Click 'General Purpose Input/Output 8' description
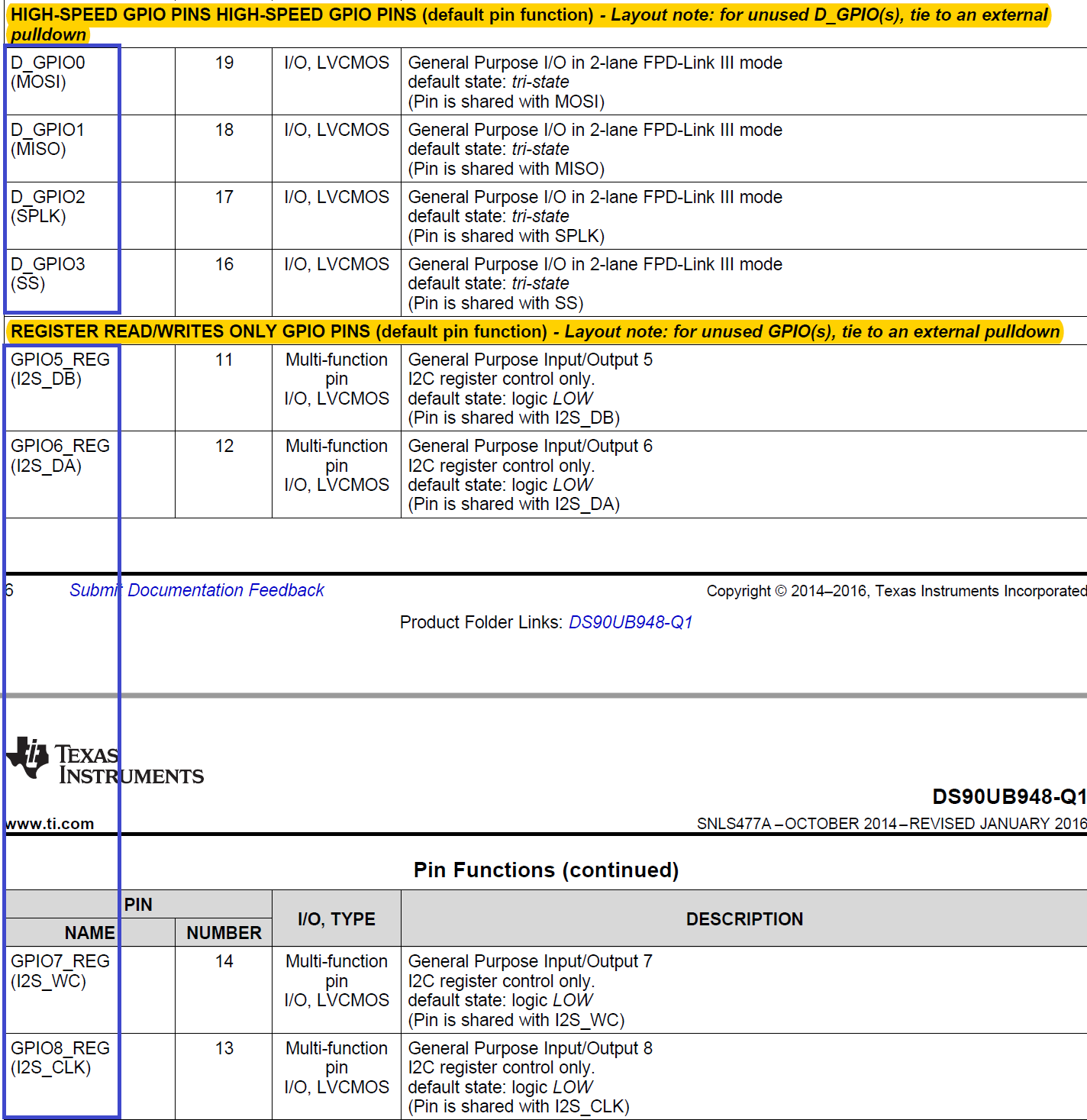The image size is (1087, 1120). tap(531, 1048)
